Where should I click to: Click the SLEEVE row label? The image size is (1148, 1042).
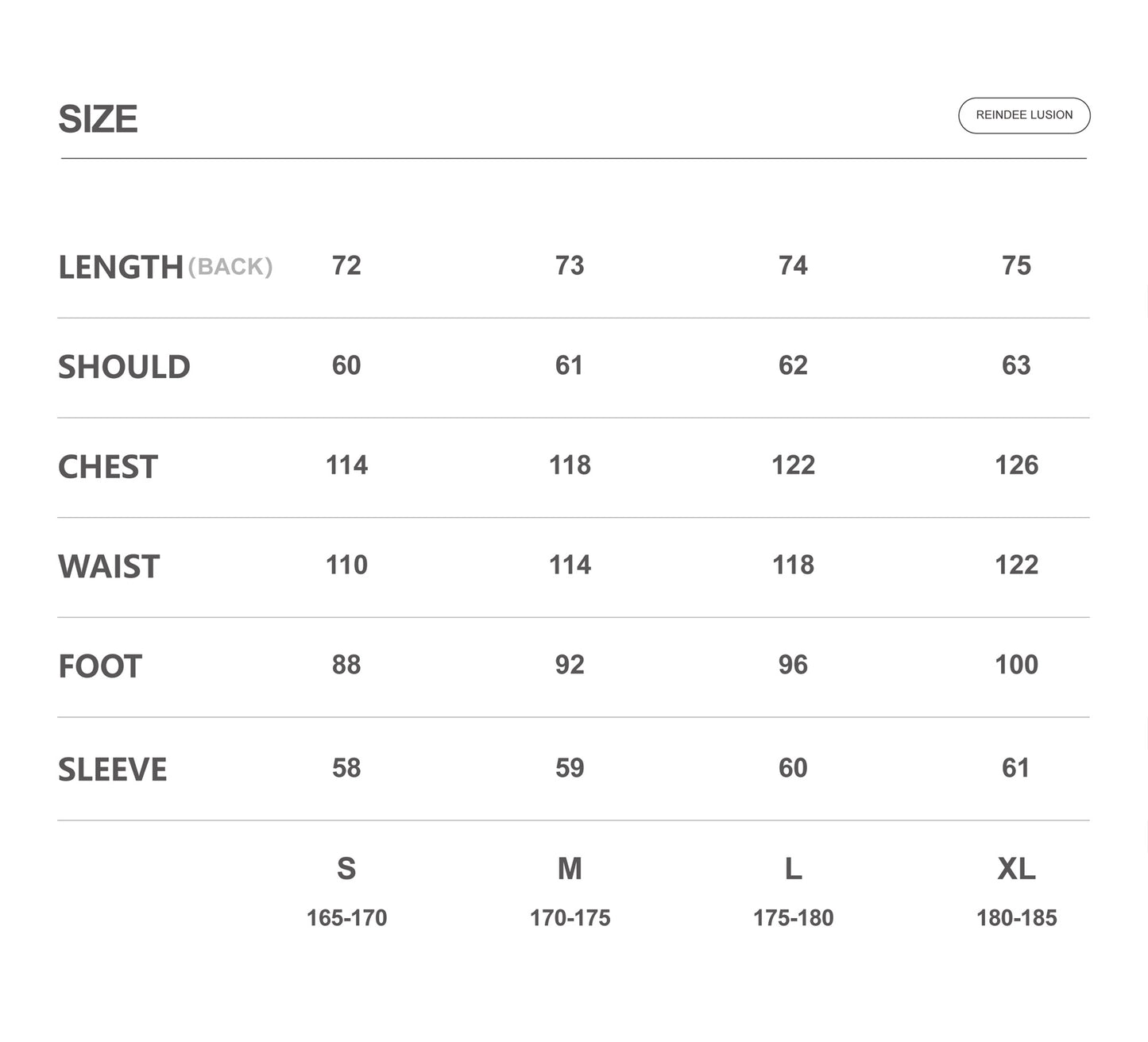112,769
